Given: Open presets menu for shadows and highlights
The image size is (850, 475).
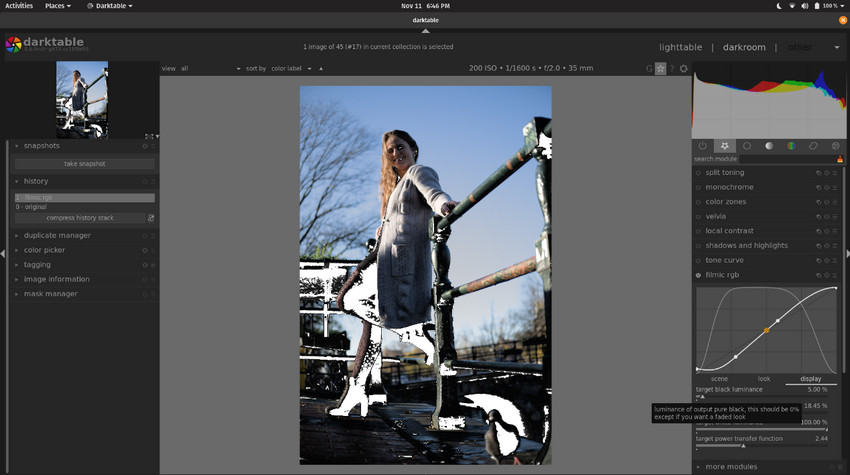Looking at the screenshot, I should tap(835, 246).
